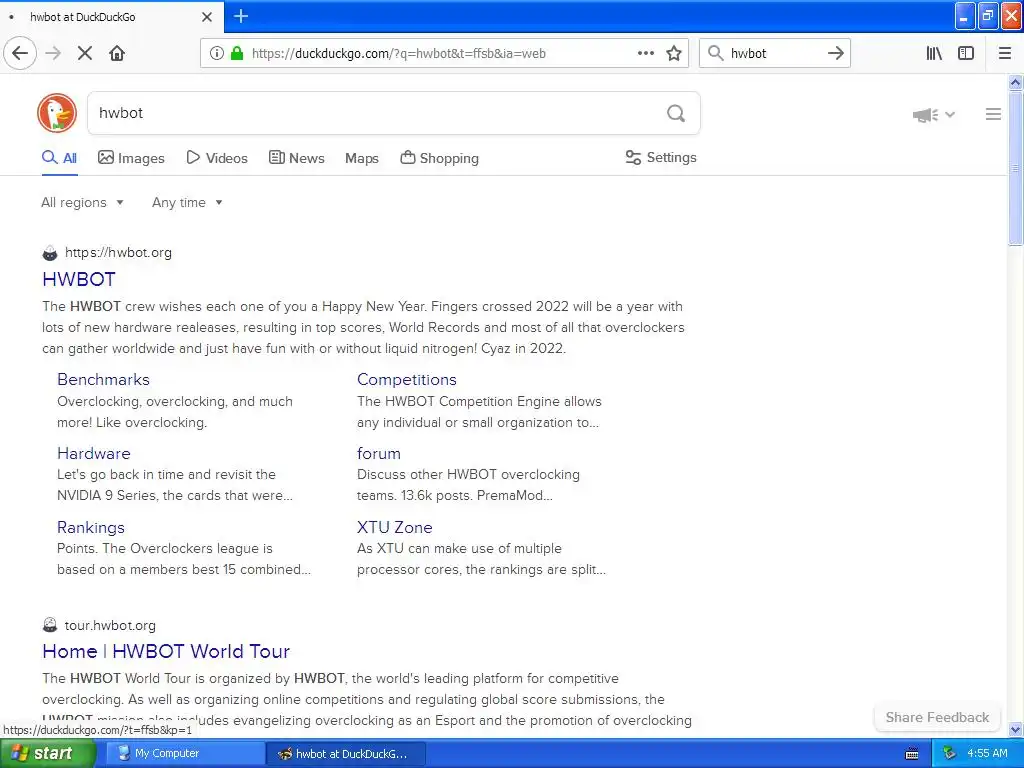Viewport: 1024px width, 768px height.
Task: Open the Hardware sitelink
Action: 93,453
